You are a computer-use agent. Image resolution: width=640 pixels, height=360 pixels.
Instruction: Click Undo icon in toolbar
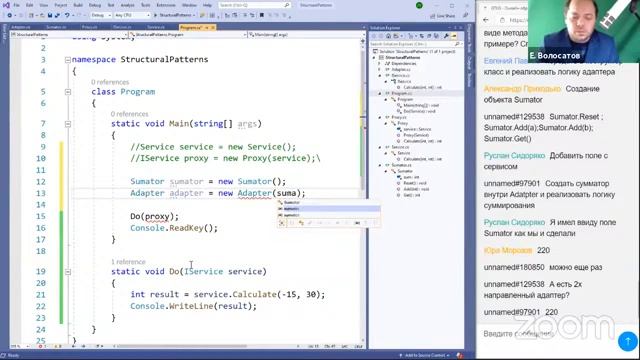67,15
